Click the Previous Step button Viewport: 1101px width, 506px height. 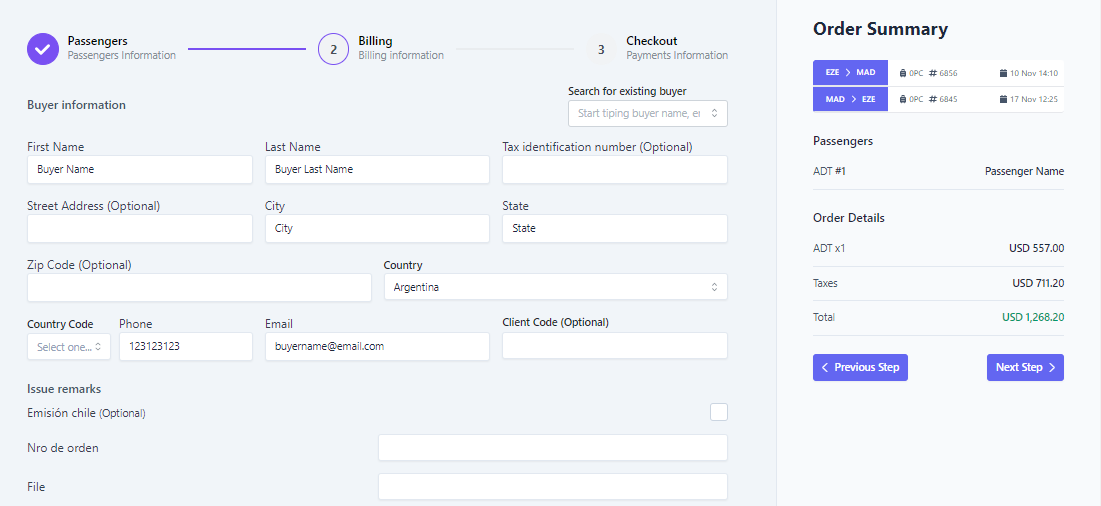point(860,367)
